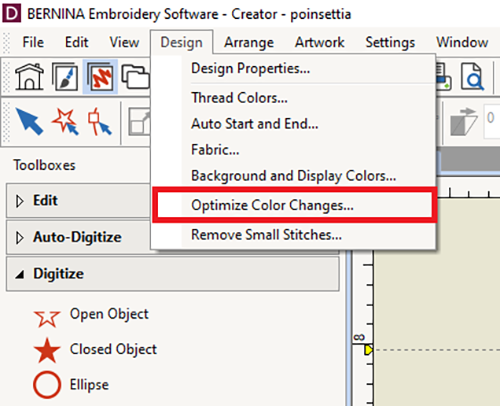The image size is (500, 406).
Task: Select the Closed Object filled star icon
Action: pos(47,350)
